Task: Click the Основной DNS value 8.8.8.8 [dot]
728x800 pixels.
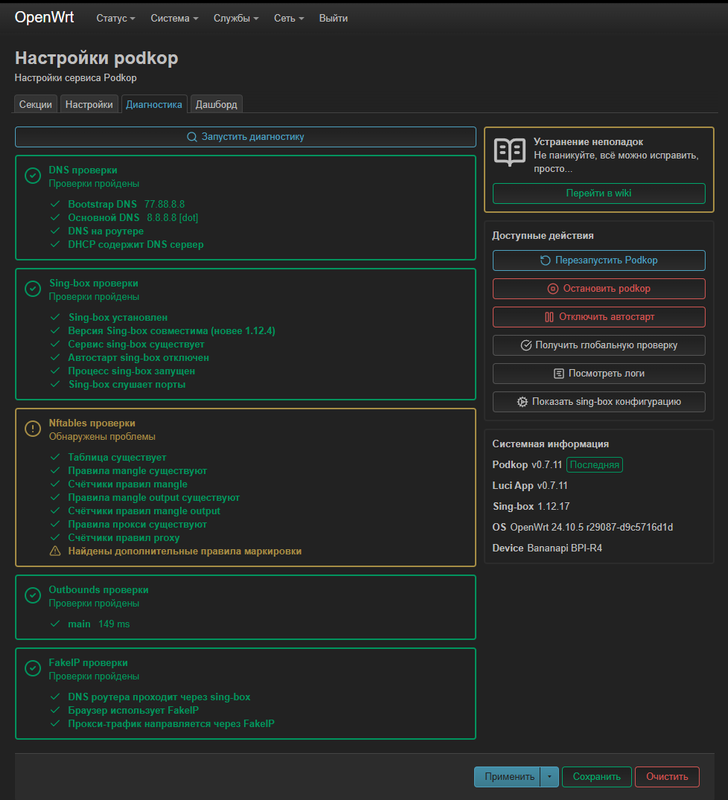Action: tap(172, 218)
